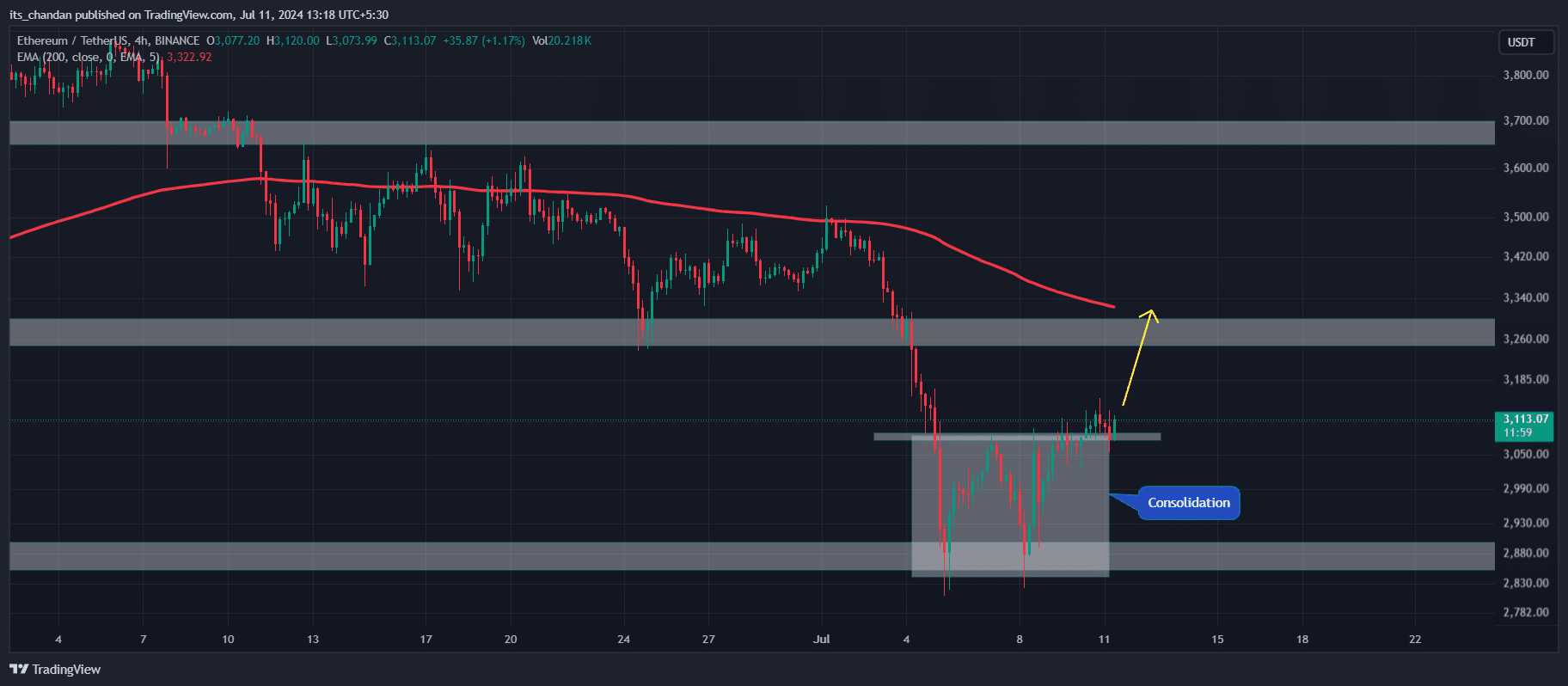The width and height of the screenshot is (1568, 686).
Task: Click the 3,700.00 price axis label
Action: [x=1526, y=120]
